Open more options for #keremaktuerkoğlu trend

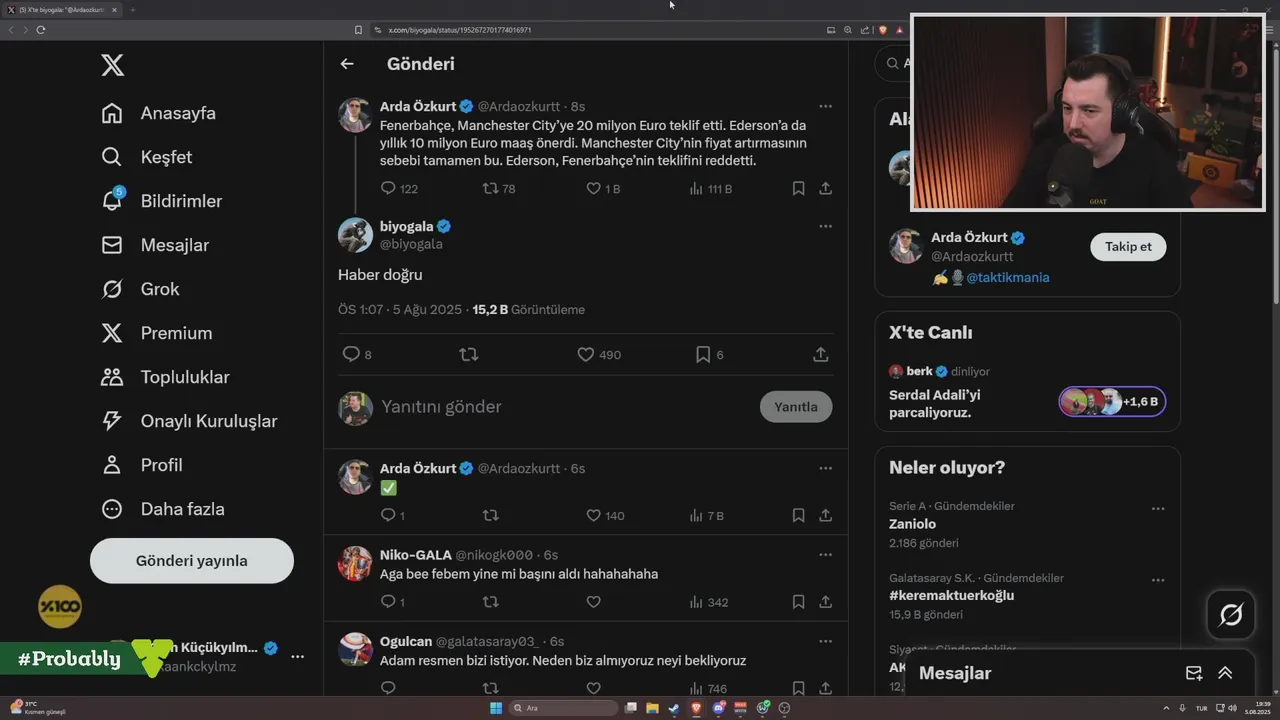1158,581
